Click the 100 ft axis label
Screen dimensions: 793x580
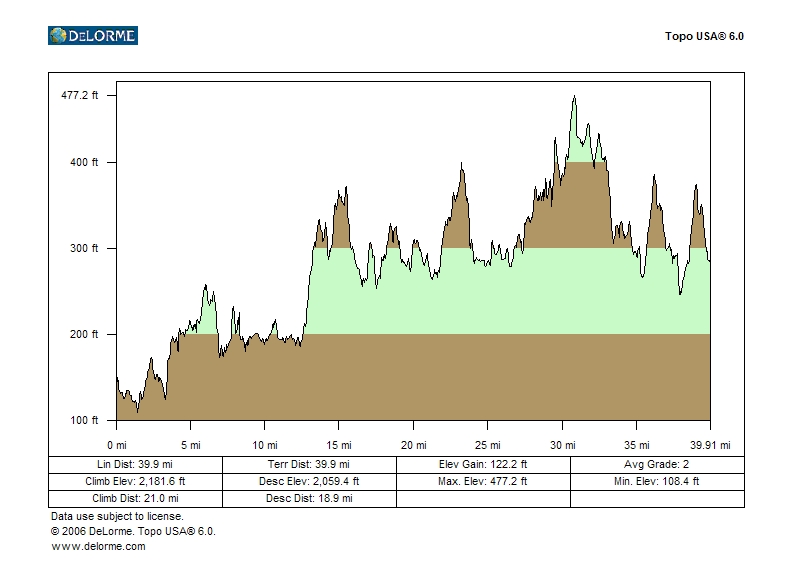[88, 420]
